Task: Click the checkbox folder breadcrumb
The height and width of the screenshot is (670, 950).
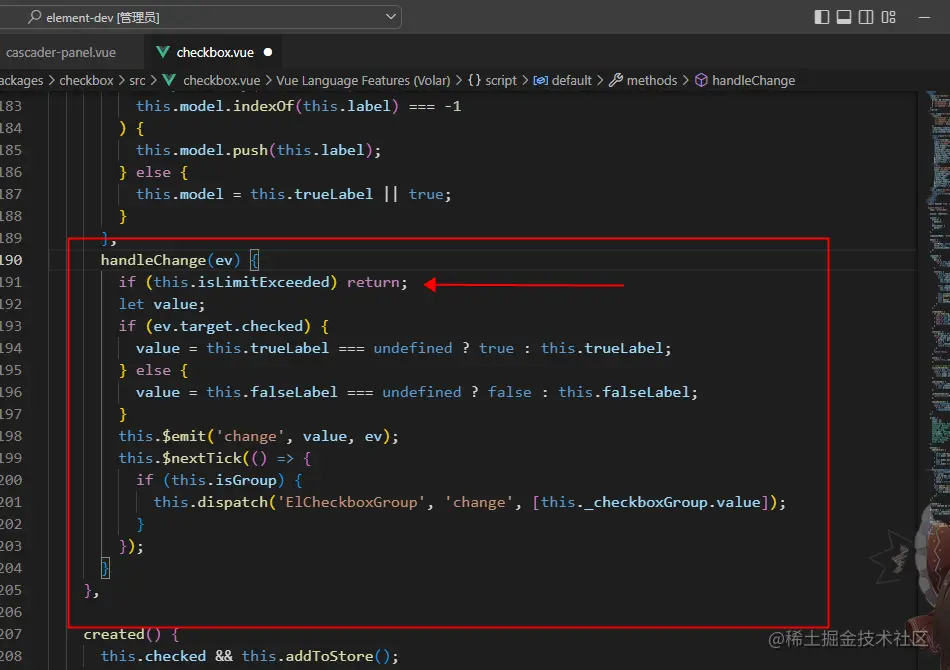Action: (x=86, y=81)
